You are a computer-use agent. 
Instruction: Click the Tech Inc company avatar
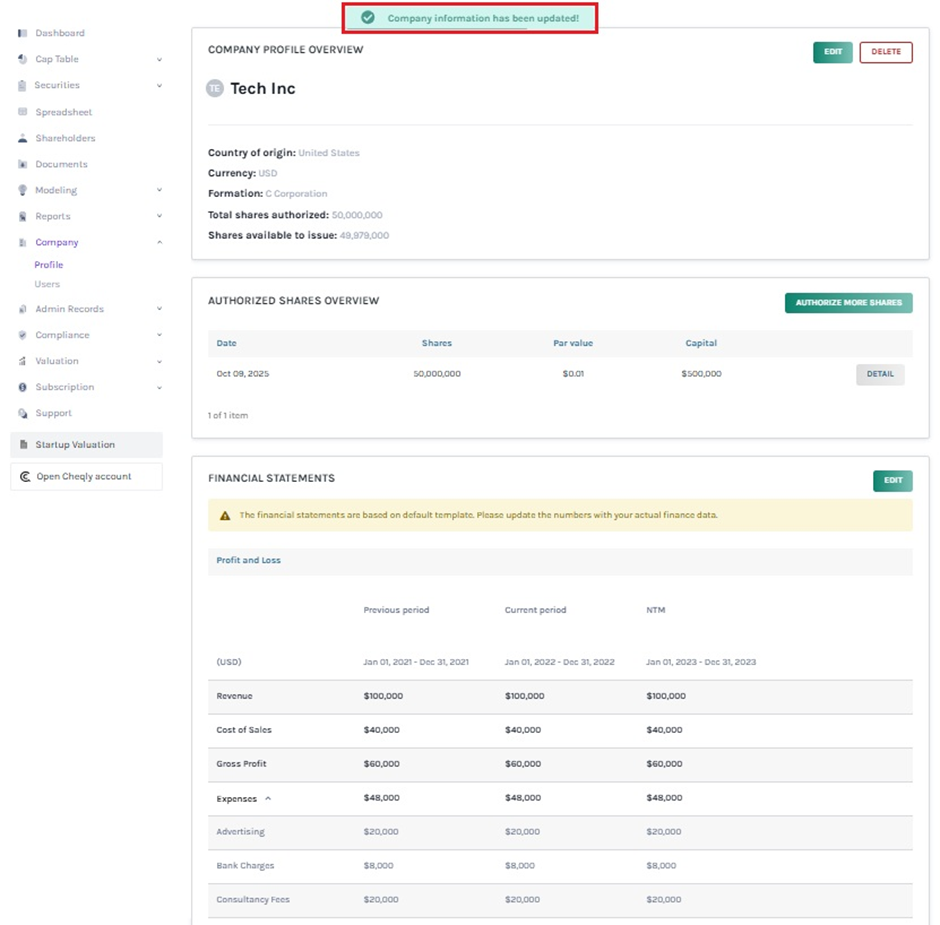coord(215,88)
